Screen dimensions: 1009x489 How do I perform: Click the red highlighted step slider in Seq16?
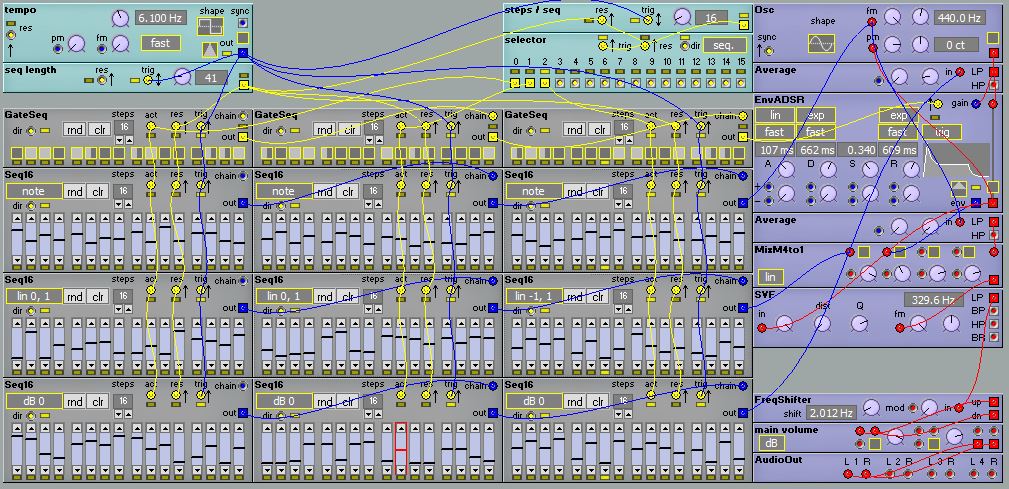pyautogui.click(x=401, y=448)
